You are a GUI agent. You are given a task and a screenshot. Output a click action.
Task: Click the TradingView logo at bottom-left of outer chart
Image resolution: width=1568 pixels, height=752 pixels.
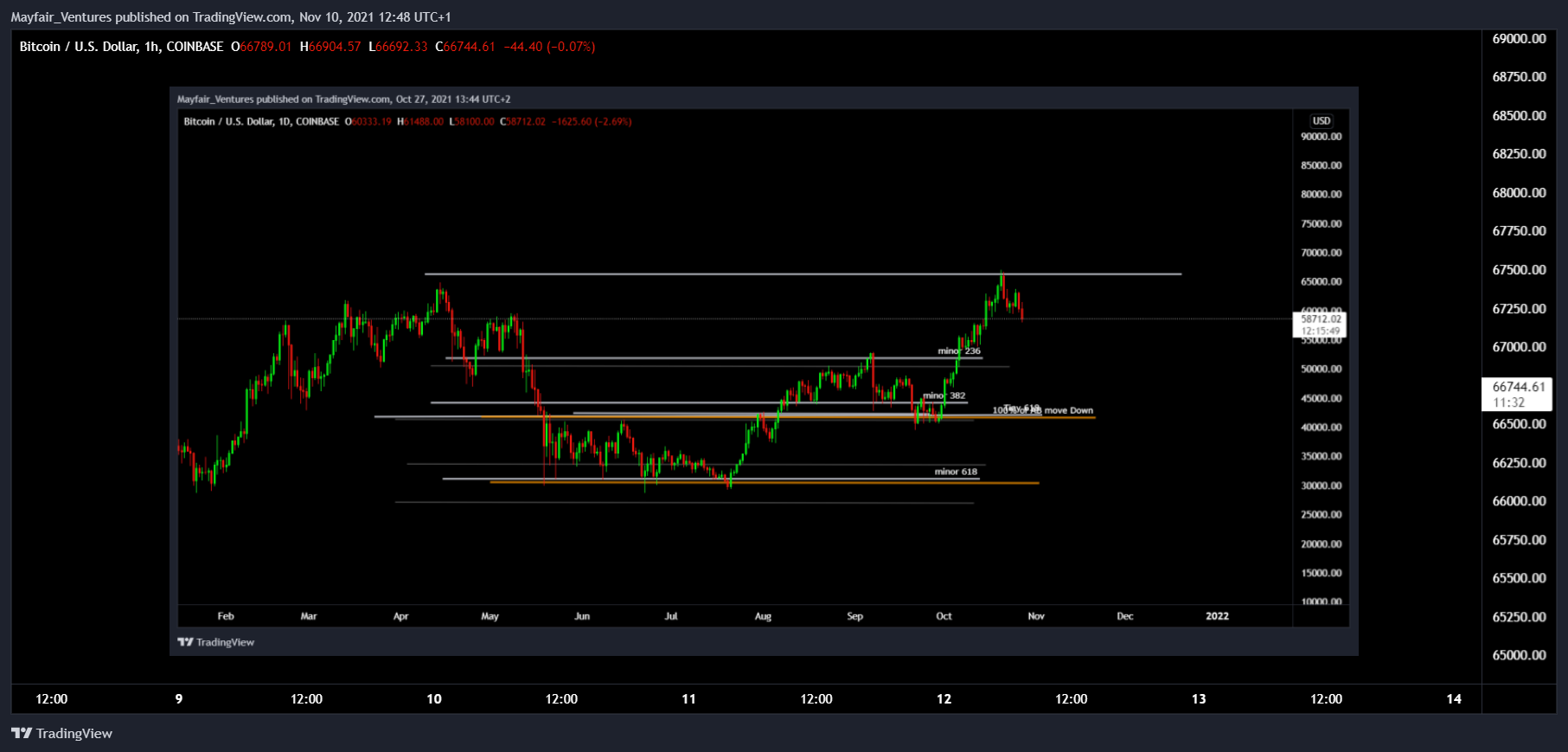tap(61, 733)
